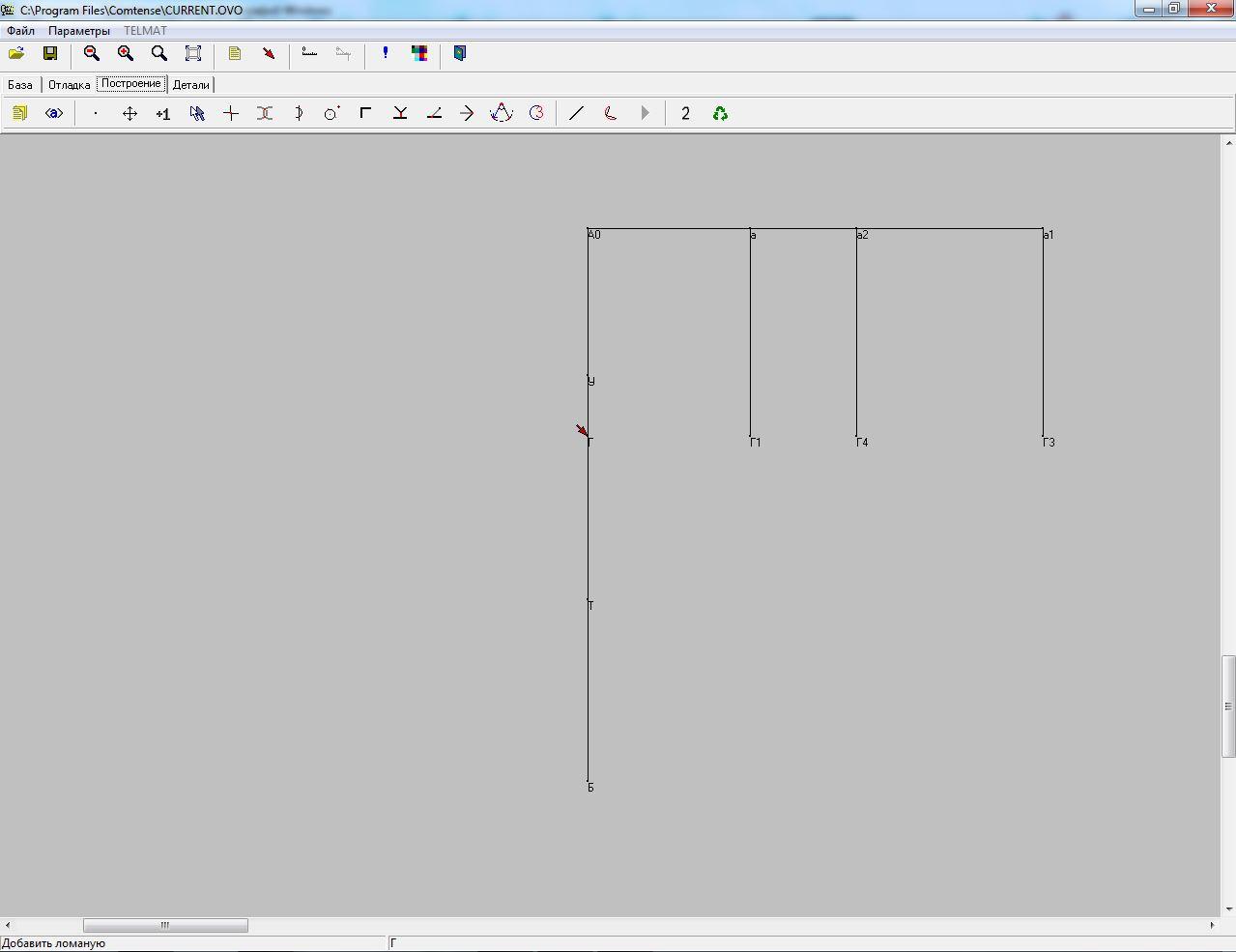
Task: Click the horizontal scrollbar thumb
Action: tap(165, 925)
